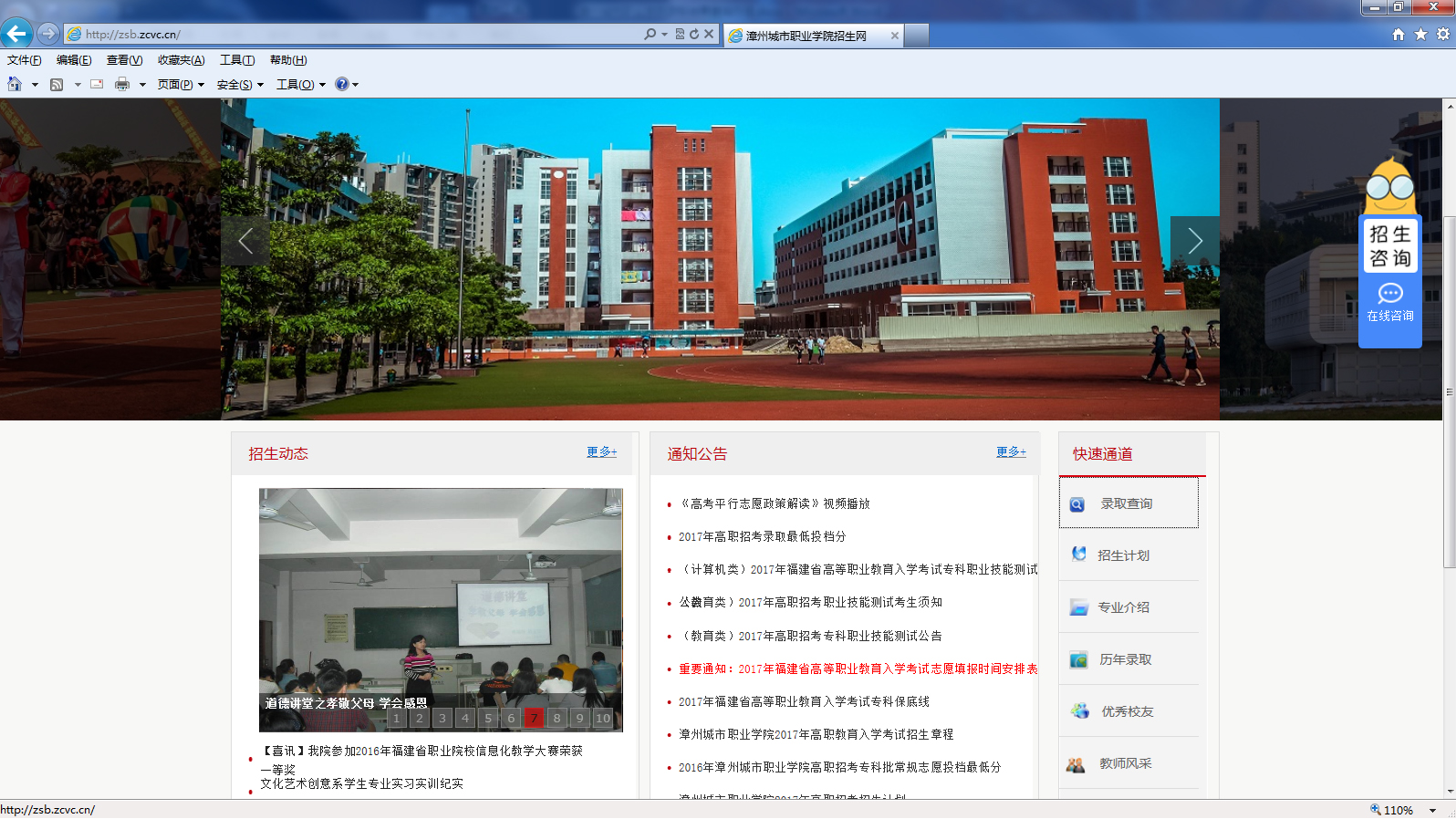Open the 收藏夹(A) menu
Screen dimensions: 1456x819
pyautogui.click(x=181, y=60)
